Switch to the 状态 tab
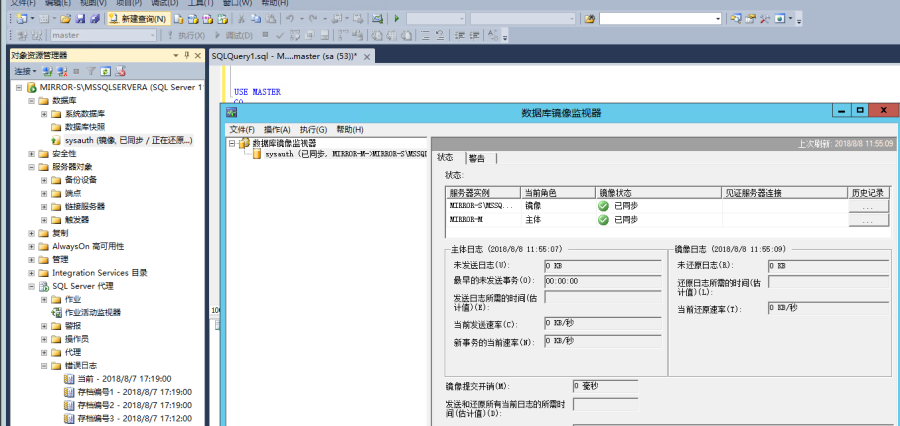Viewport: 900px width, 426px height. pos(445,157)
